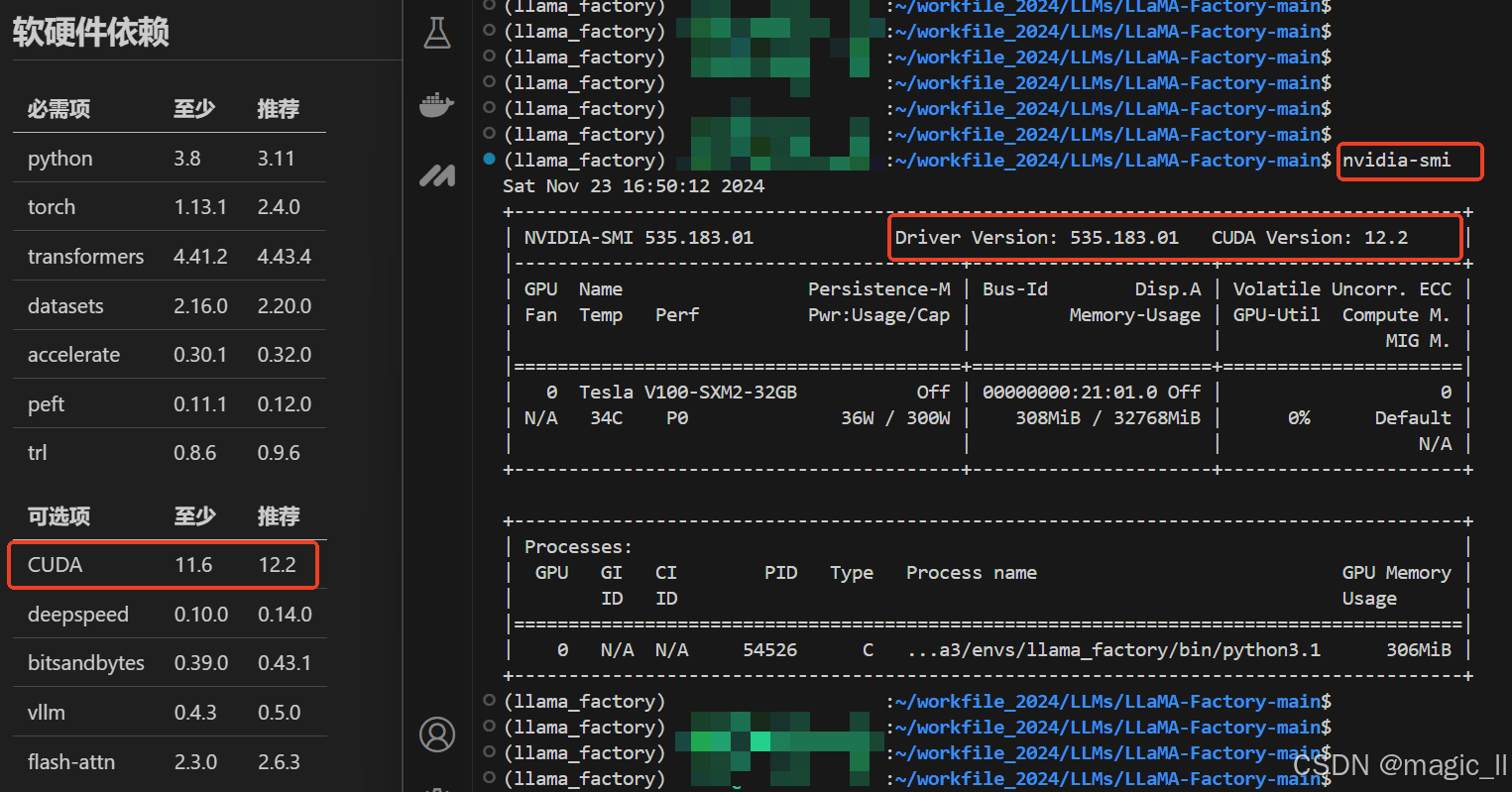Click memory usage 308MiB / 32768MiB
1512x792 pixels.
pyautogui.click(x=1107, y=417)
